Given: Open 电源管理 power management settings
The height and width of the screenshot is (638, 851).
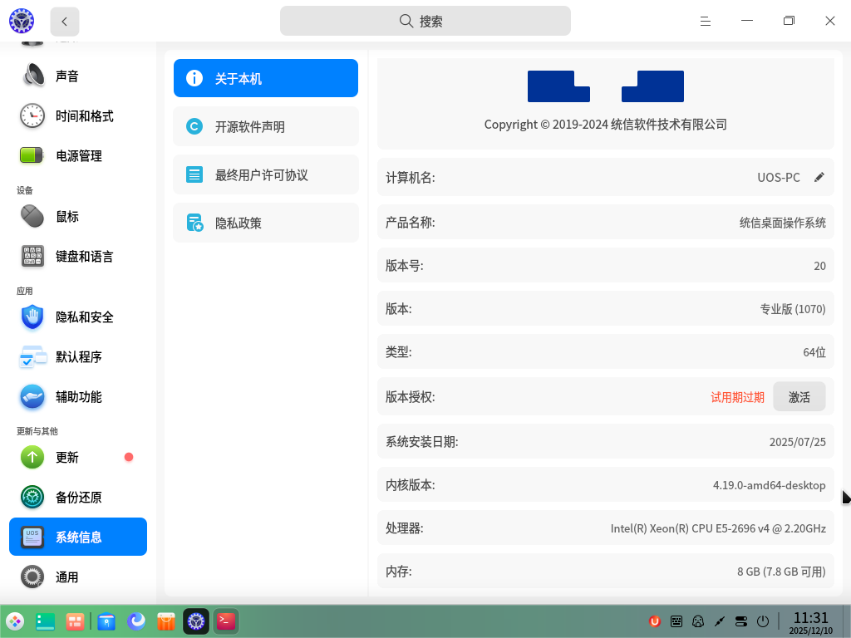Looking at the screenshot, I should click(78, 155).
